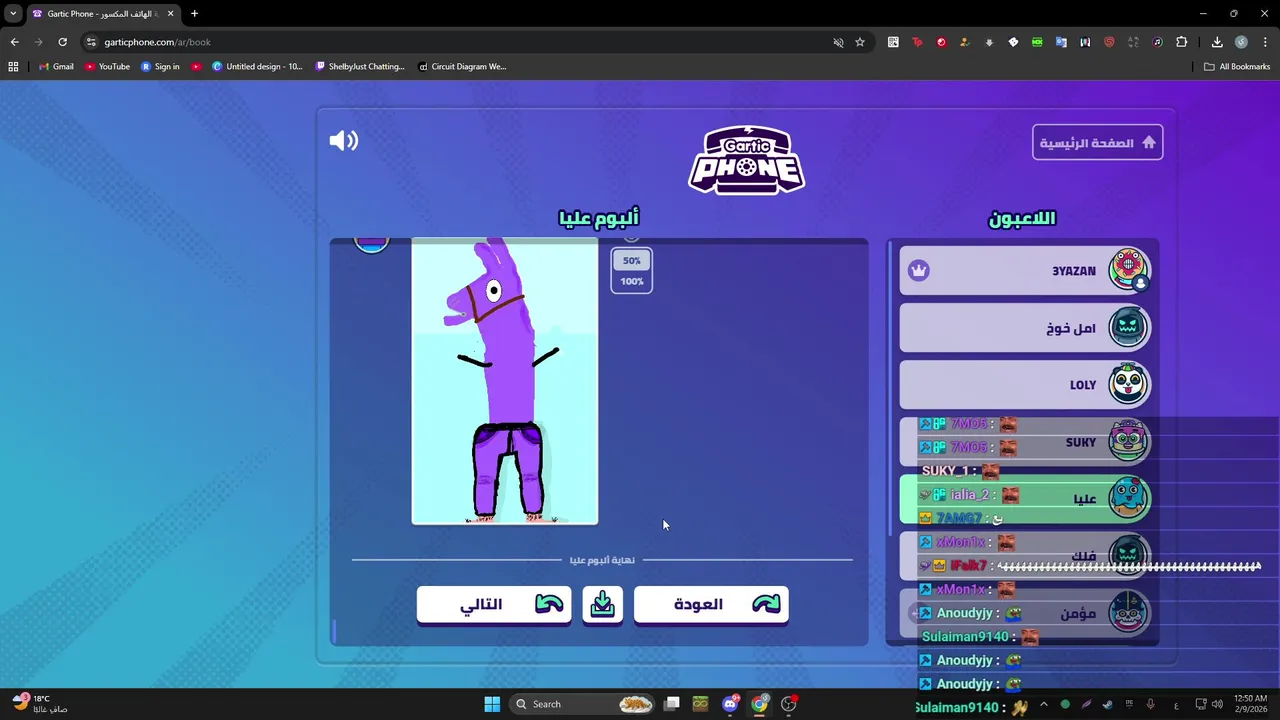
Task: Open the Circuit Diagram bookmark
Action: (x=462, y=67)
